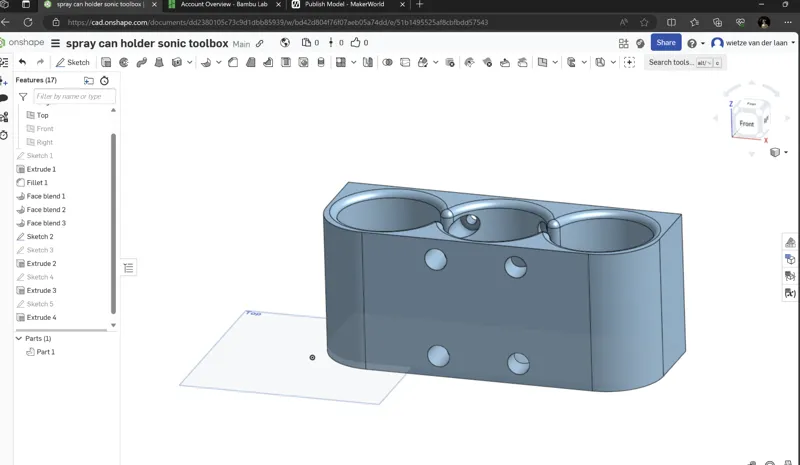Open Linear pattern dropdown arrow
Screen dimensions: 800x465
click(353, 62)
